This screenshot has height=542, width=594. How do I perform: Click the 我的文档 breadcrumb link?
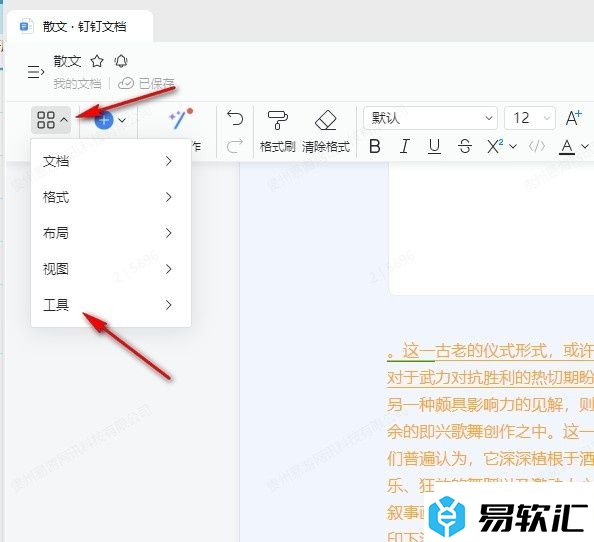77,83
